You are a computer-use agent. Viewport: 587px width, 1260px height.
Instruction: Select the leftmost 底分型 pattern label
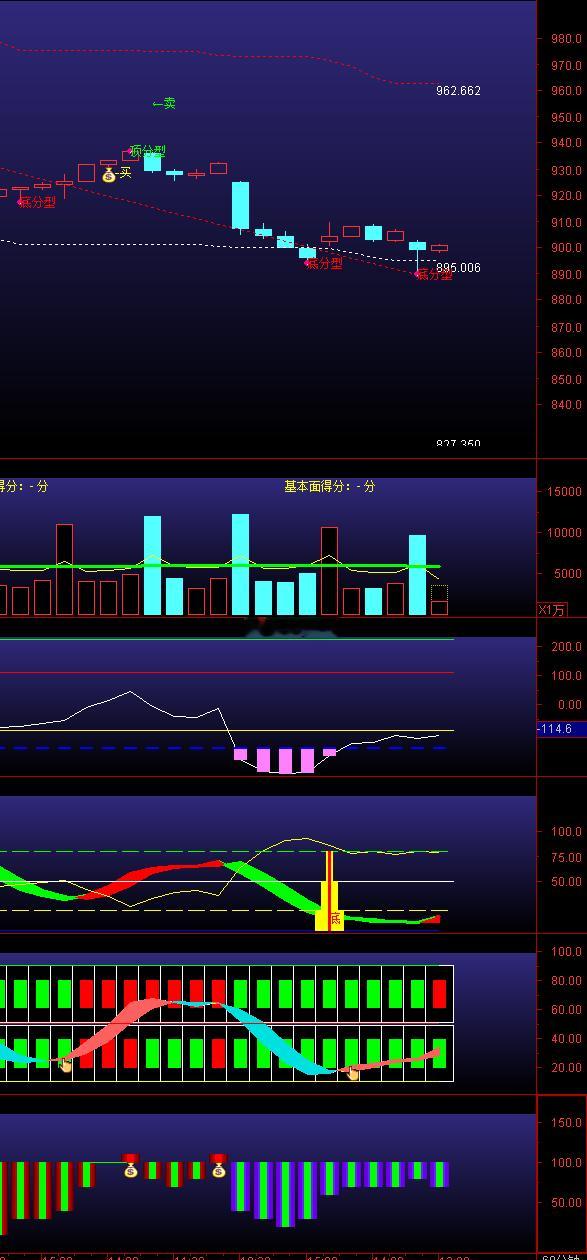(x=37, y=203)
